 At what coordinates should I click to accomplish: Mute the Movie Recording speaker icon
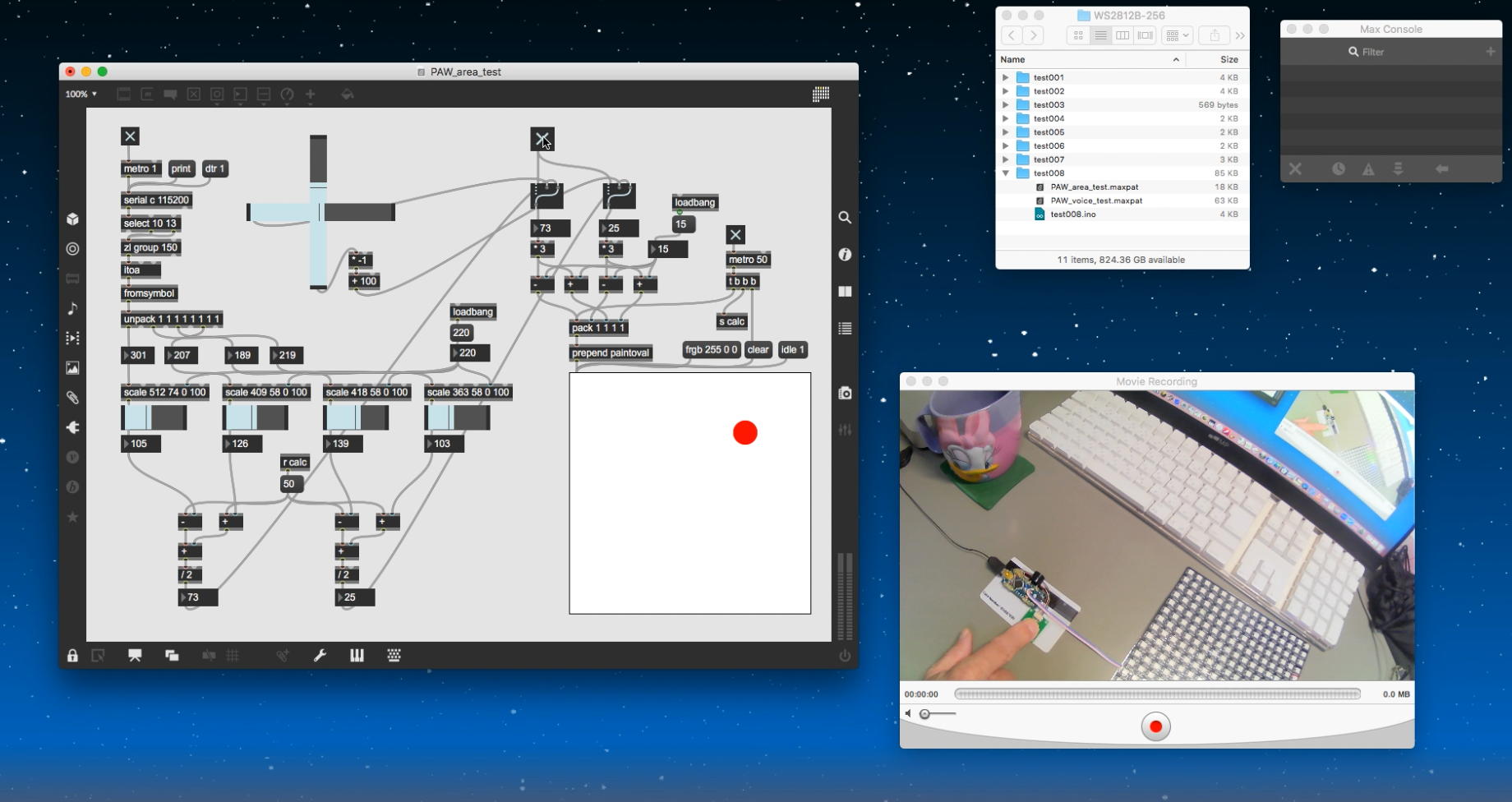point(908,713)
